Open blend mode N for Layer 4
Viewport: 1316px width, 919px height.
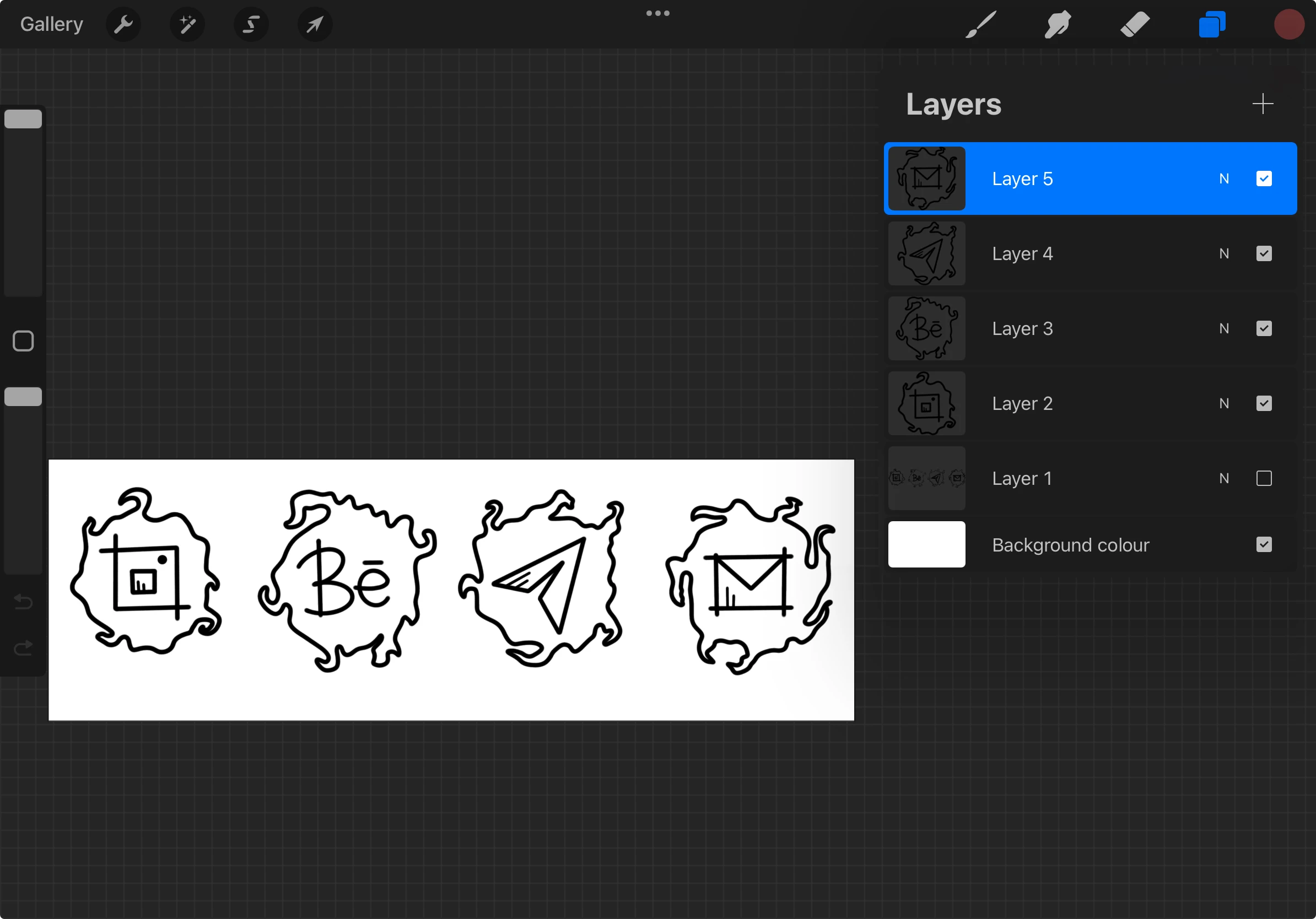point(1225,253)
